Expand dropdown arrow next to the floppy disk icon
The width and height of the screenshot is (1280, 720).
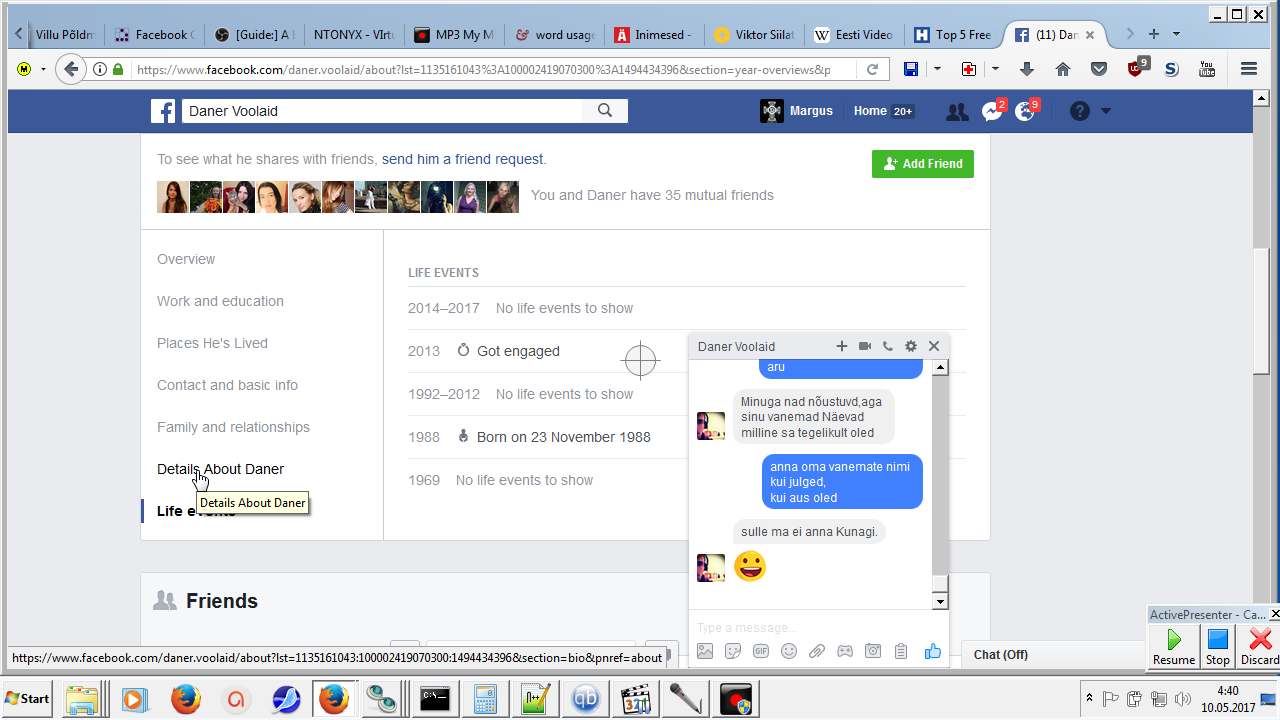tap(937, 69)
